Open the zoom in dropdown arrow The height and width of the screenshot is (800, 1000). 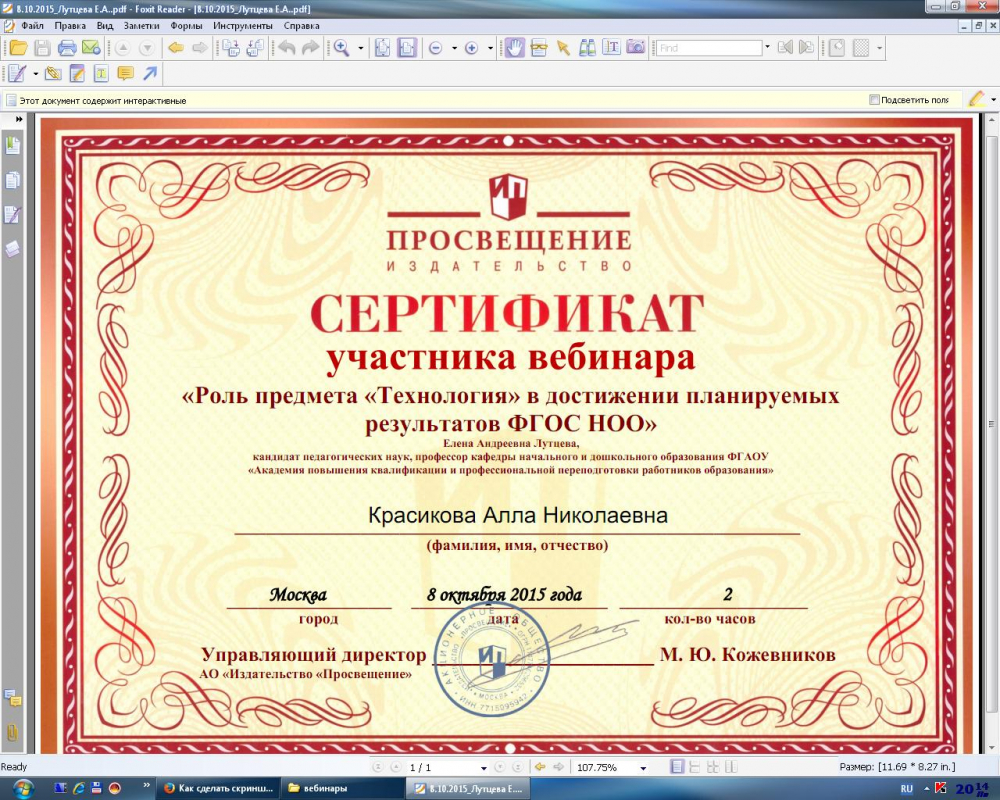click(490, 48)
